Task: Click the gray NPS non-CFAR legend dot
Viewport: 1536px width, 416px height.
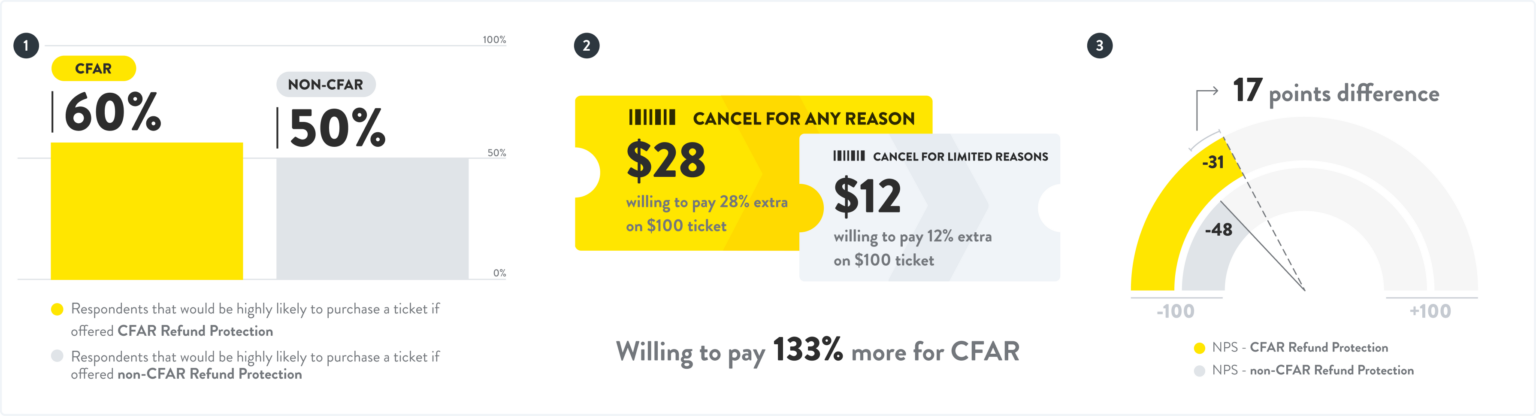Action: 1199,371
